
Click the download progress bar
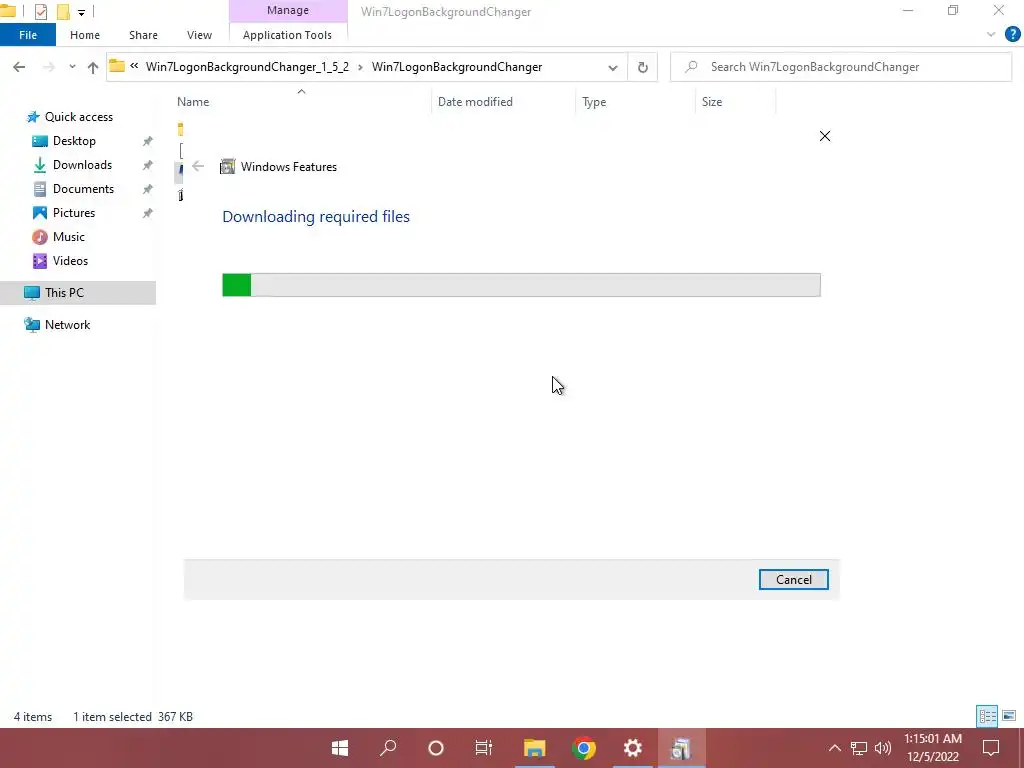click(521, 285)
